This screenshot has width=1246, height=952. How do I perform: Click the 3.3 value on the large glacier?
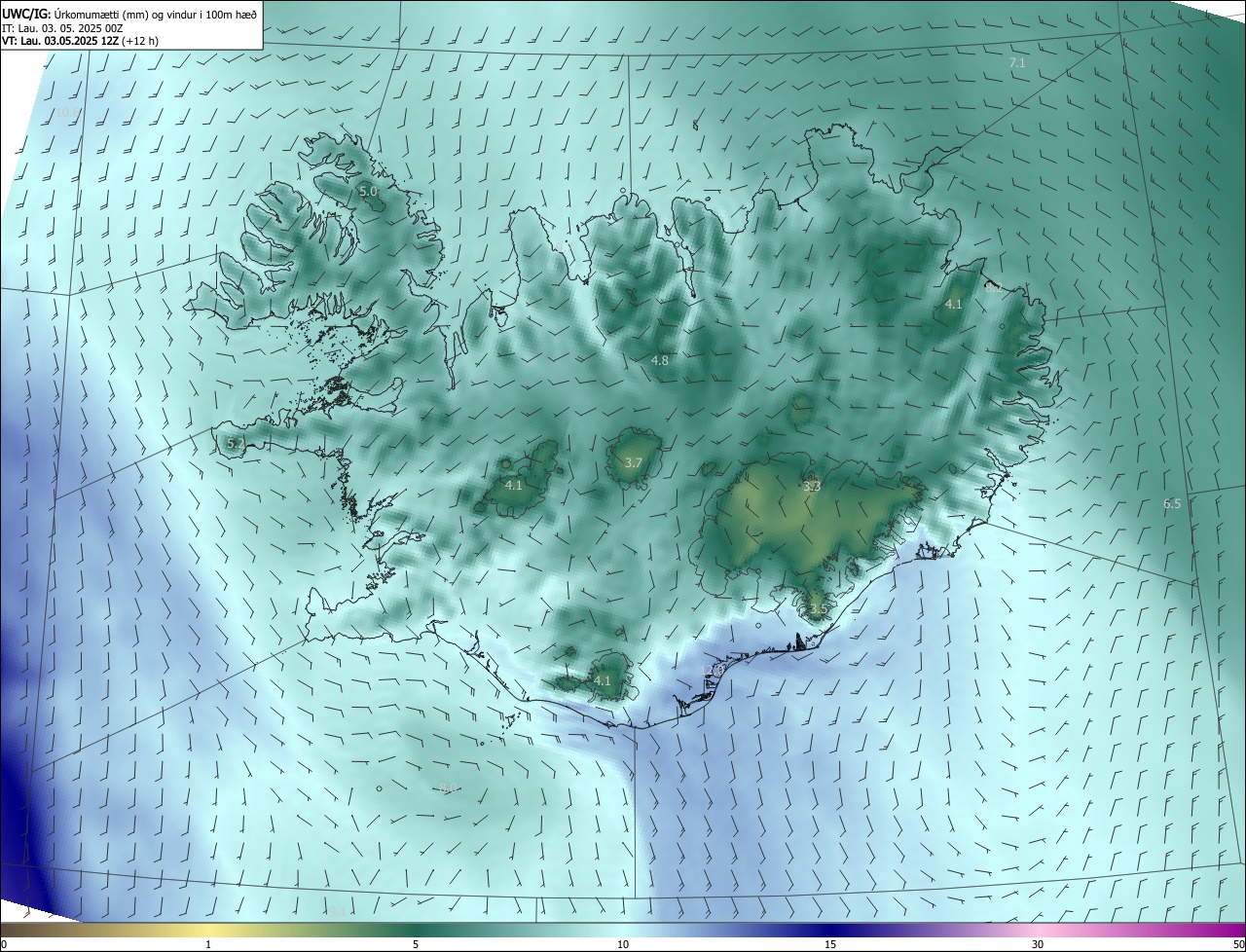pos(812,486)
